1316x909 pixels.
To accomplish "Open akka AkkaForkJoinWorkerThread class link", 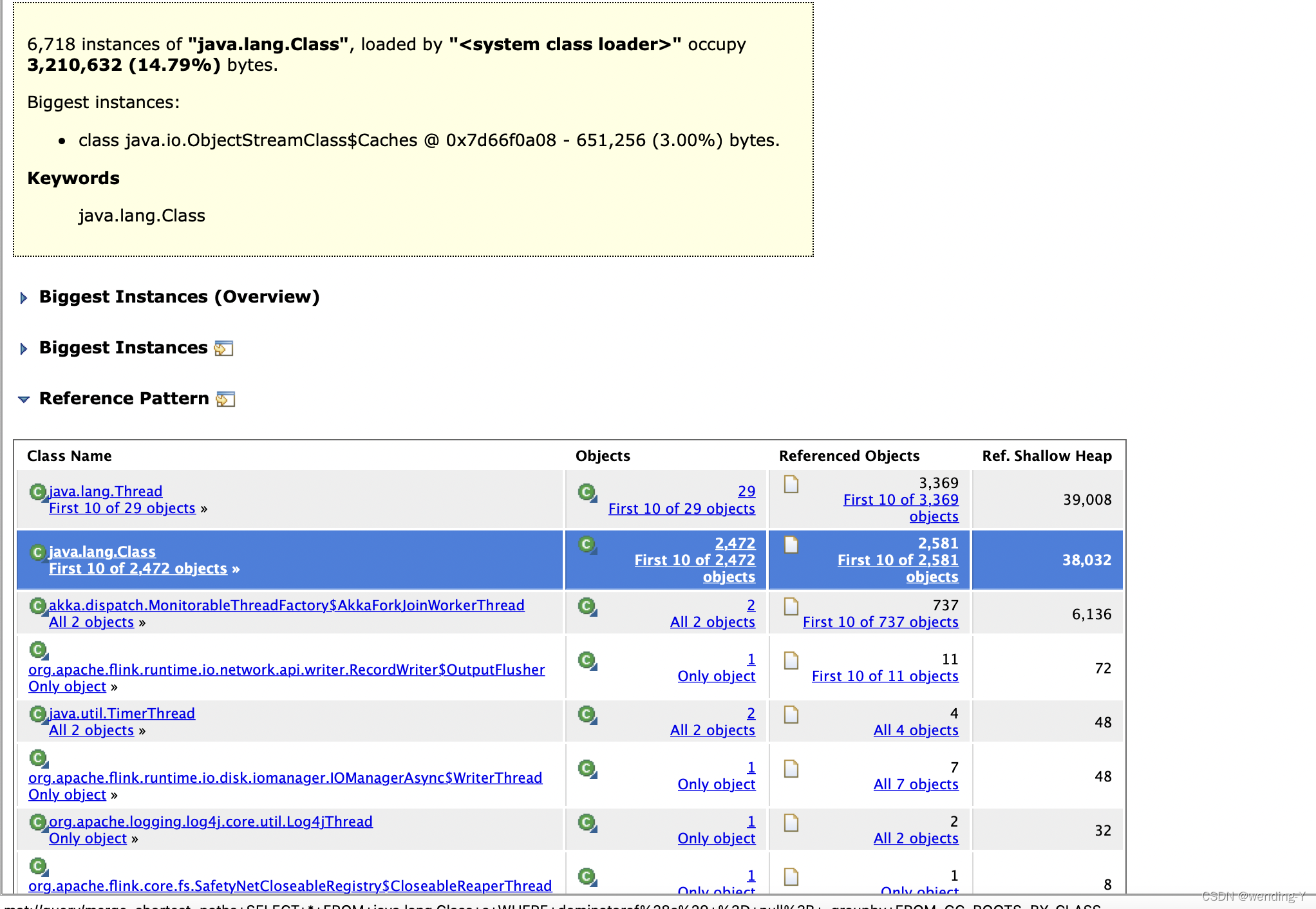I will pos(287,605).
